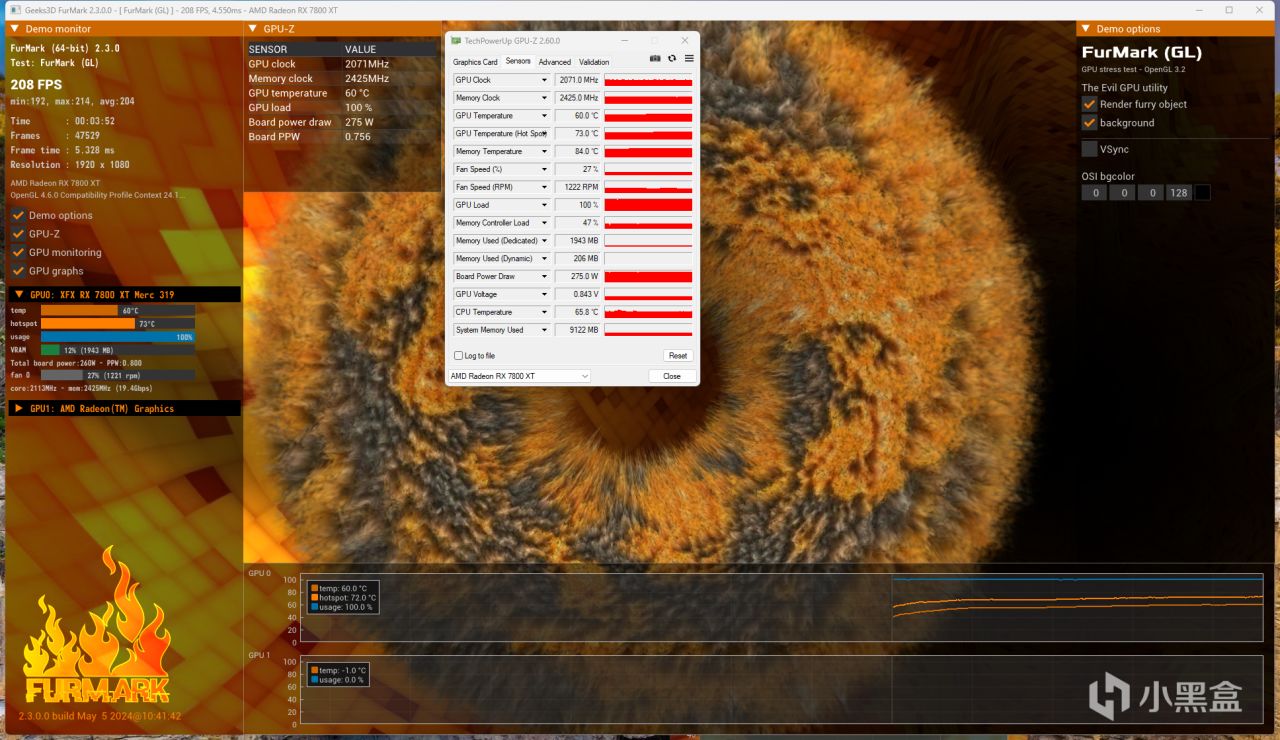Click the Resolution 1920 x 1080 line
The height and width of the screenshot is (740, 1280).
[70, 165]
